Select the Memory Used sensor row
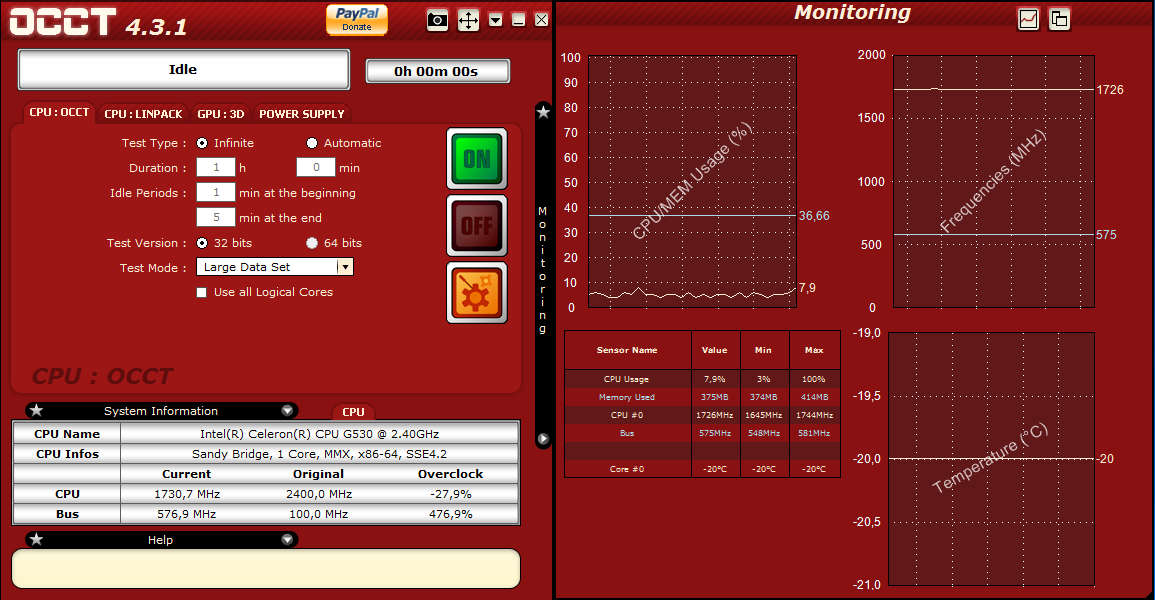Screen dimensions: 1155x600 click(702, 397)
